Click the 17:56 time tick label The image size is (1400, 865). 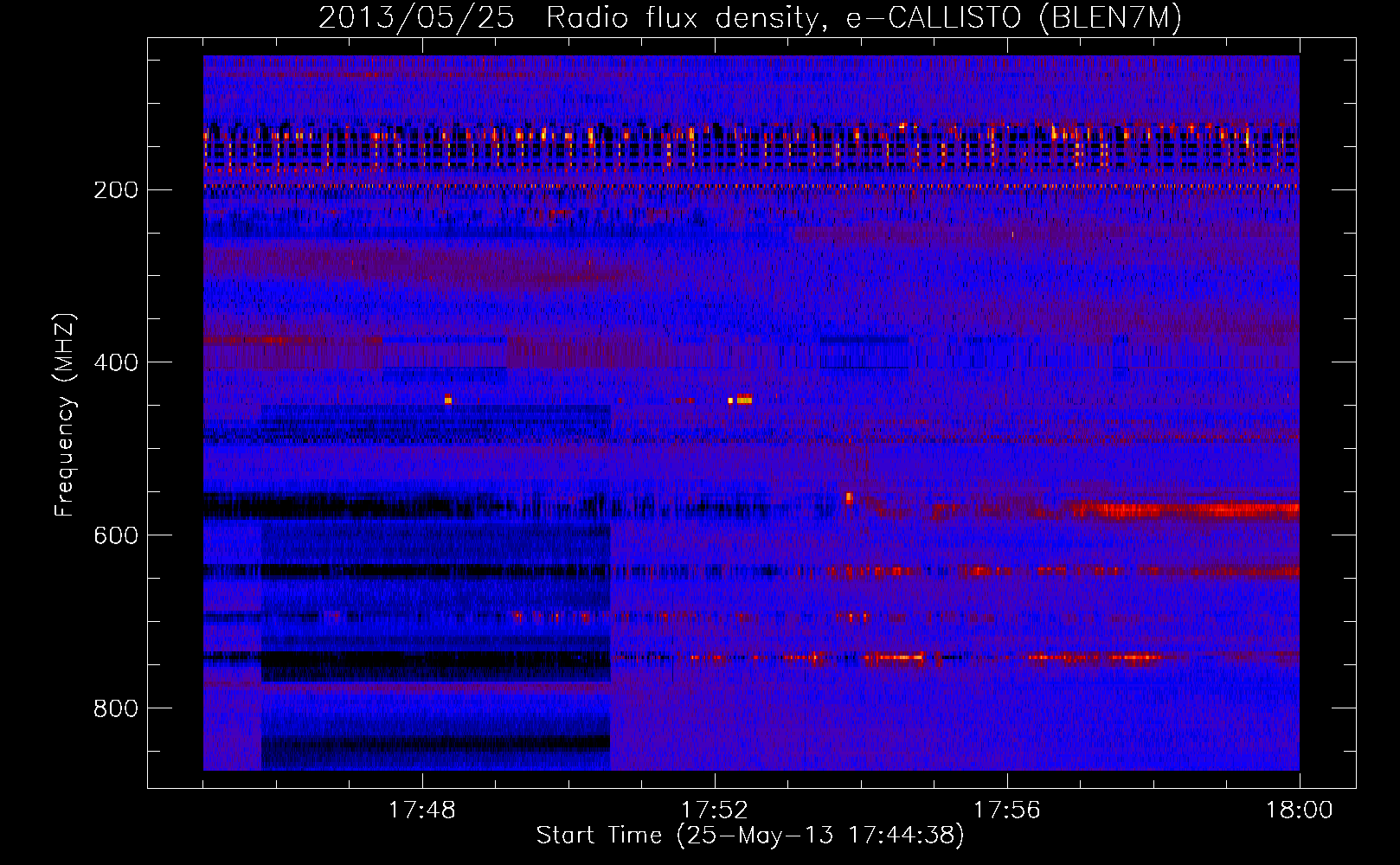pyautogui.click(x=1007, y=811)
